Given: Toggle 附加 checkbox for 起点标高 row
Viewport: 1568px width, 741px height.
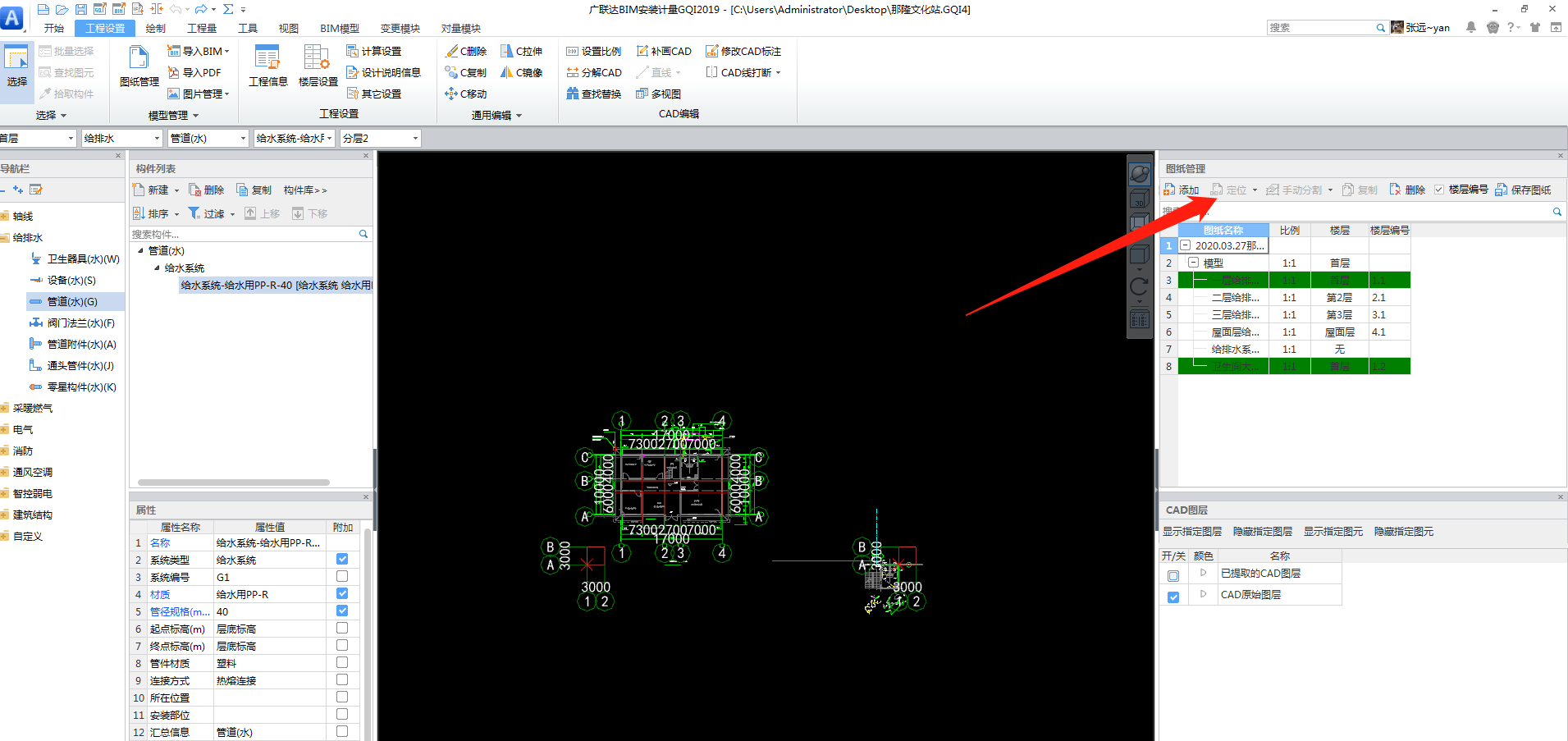Looking at the screenshot, I should 342,628.
